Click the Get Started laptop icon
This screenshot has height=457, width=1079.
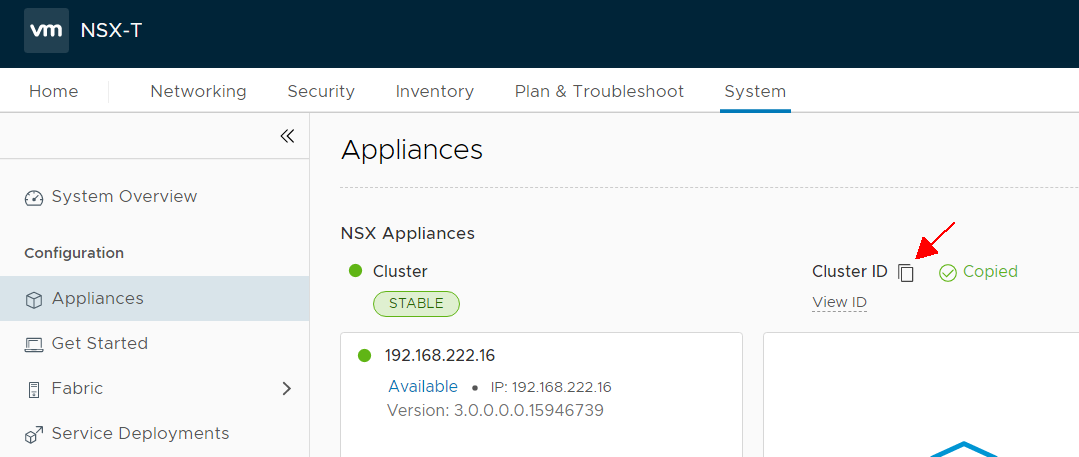34,344
